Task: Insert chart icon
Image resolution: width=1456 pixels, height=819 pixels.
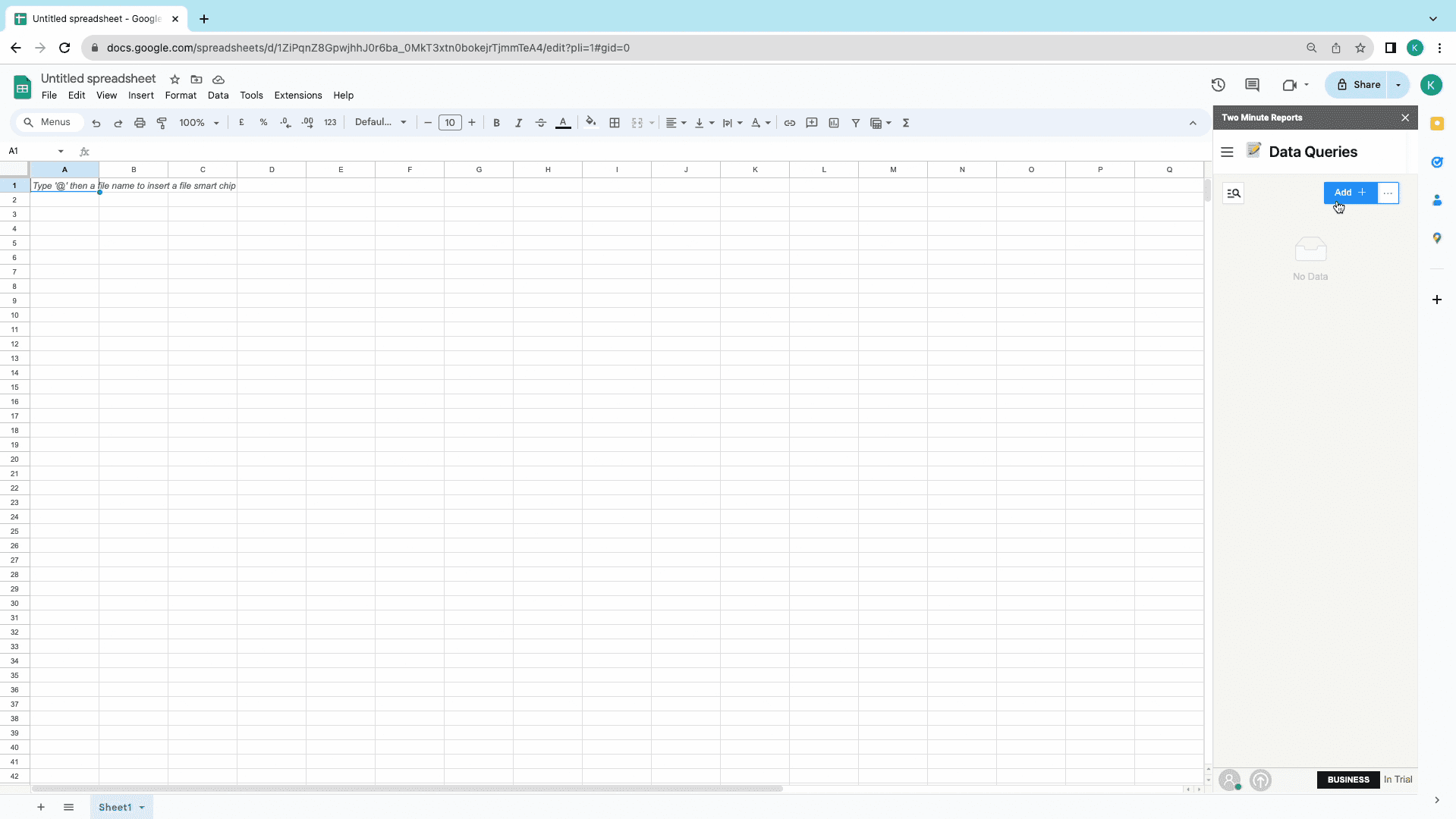Action: [x=834, y=123]
